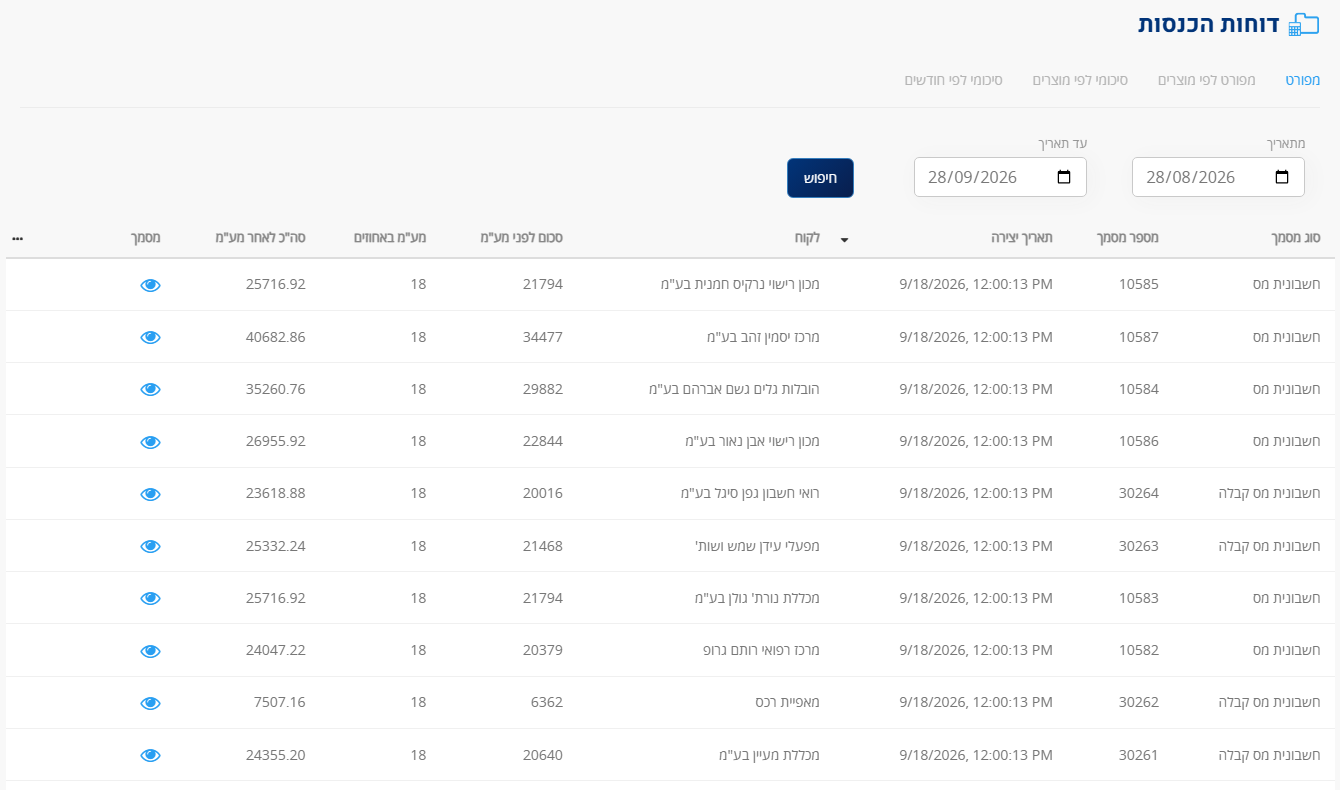Select pre-VAT amount 21468
This screenshot has width=1340, height=790.
click(x=543, y=546)
